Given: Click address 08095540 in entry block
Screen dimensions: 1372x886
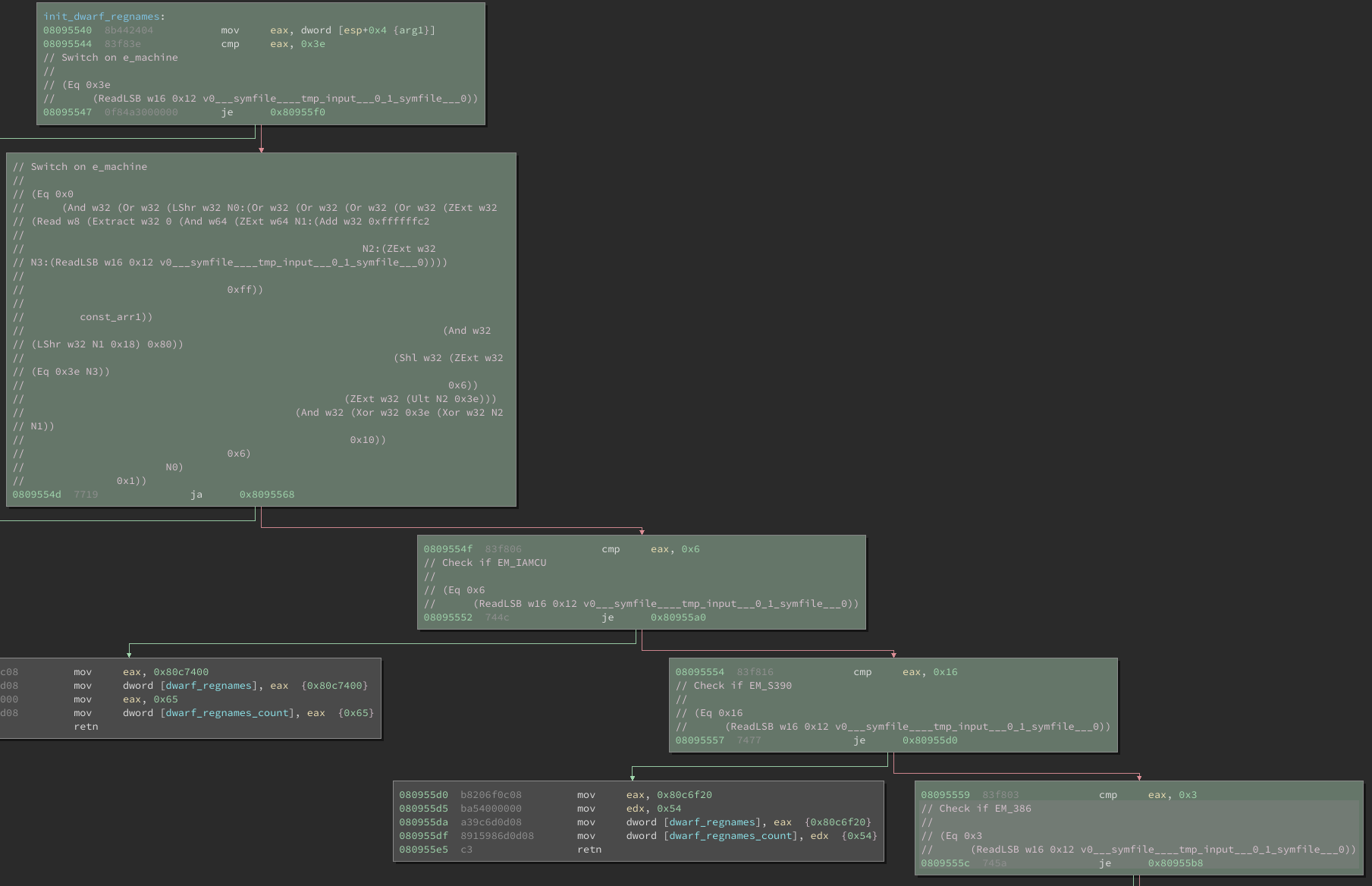Looking at the screenshot, I should click(68, 30).
